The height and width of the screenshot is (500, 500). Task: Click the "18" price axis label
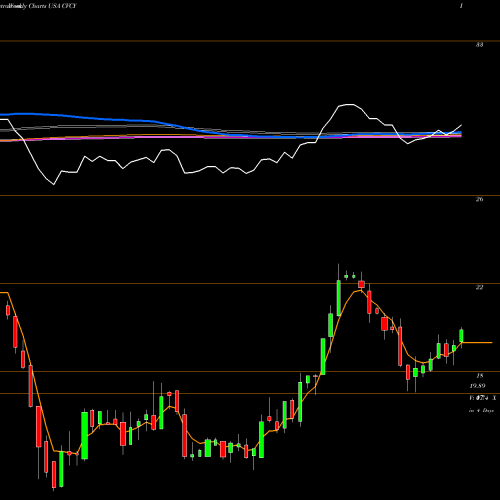pos(479,376)
